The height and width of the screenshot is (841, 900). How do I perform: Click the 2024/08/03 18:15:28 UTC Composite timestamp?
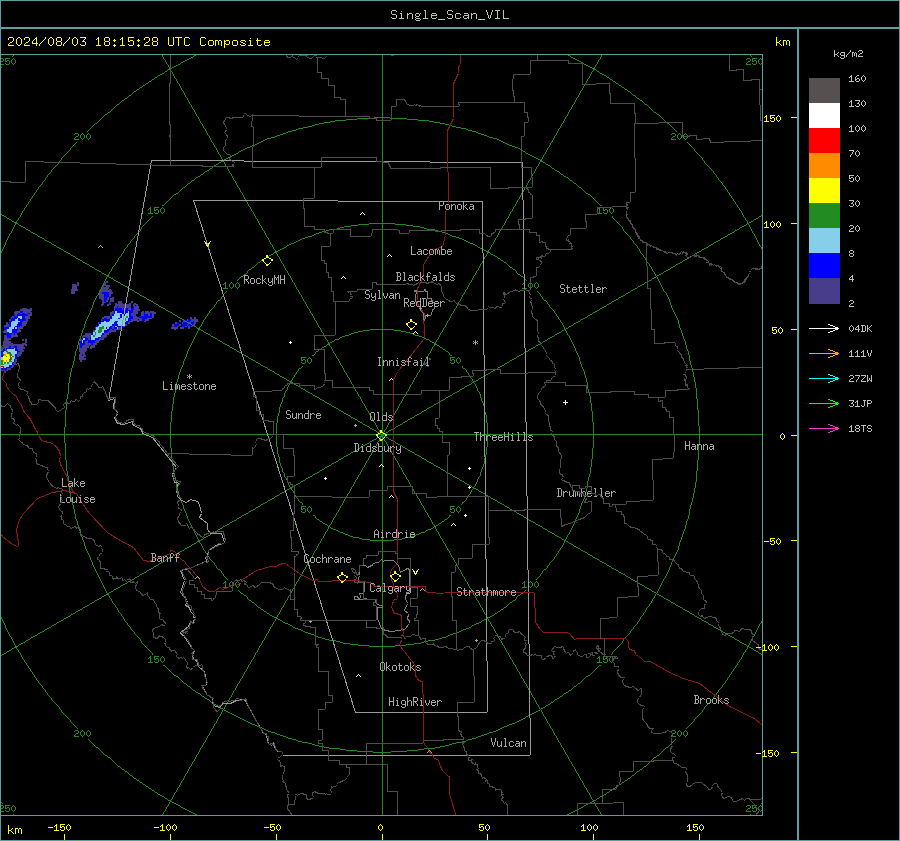coord(138,42)
